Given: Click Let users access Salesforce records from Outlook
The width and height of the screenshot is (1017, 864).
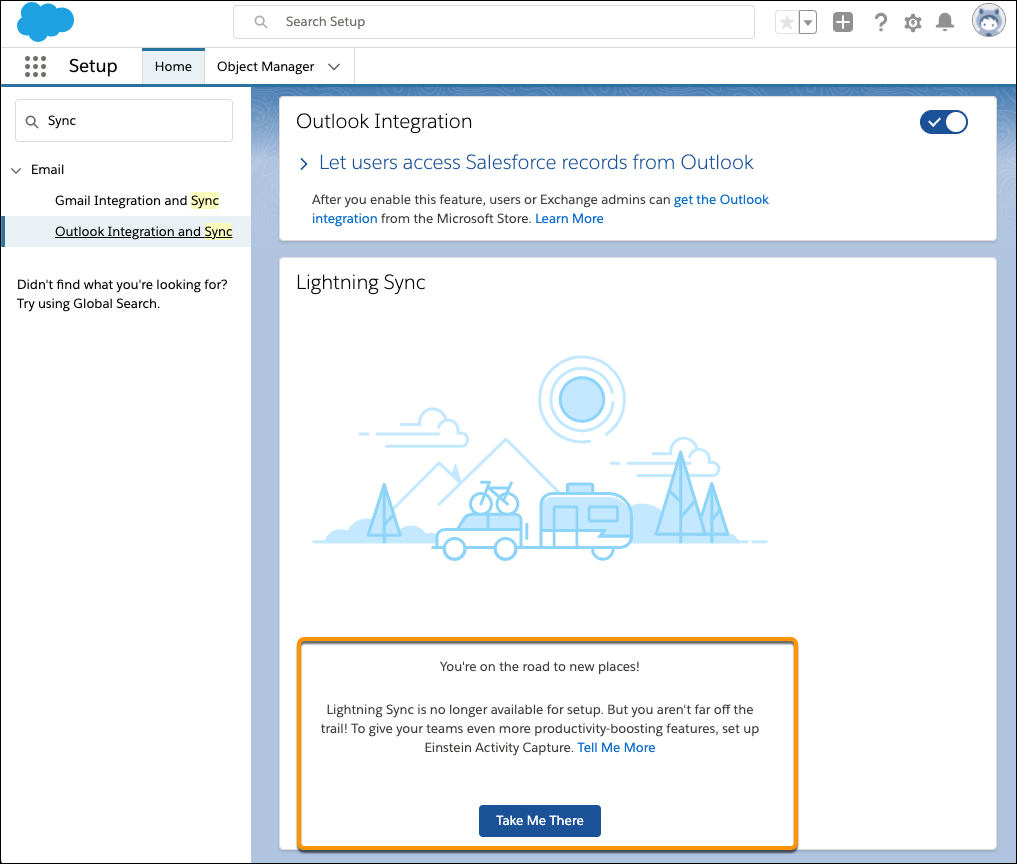Looking at the screenshot, I should [536, 162].
